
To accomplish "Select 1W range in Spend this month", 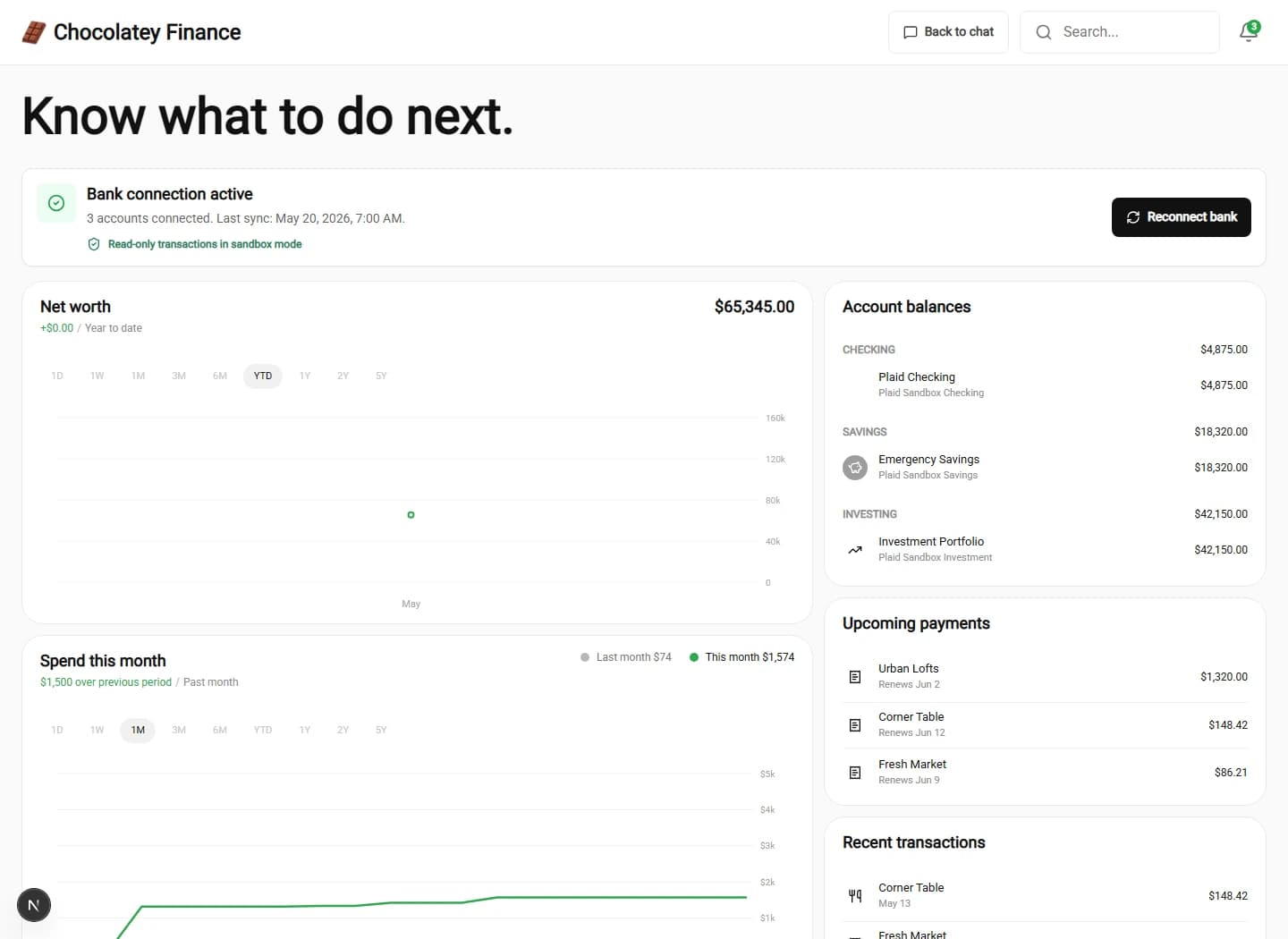I will [97, 730].
